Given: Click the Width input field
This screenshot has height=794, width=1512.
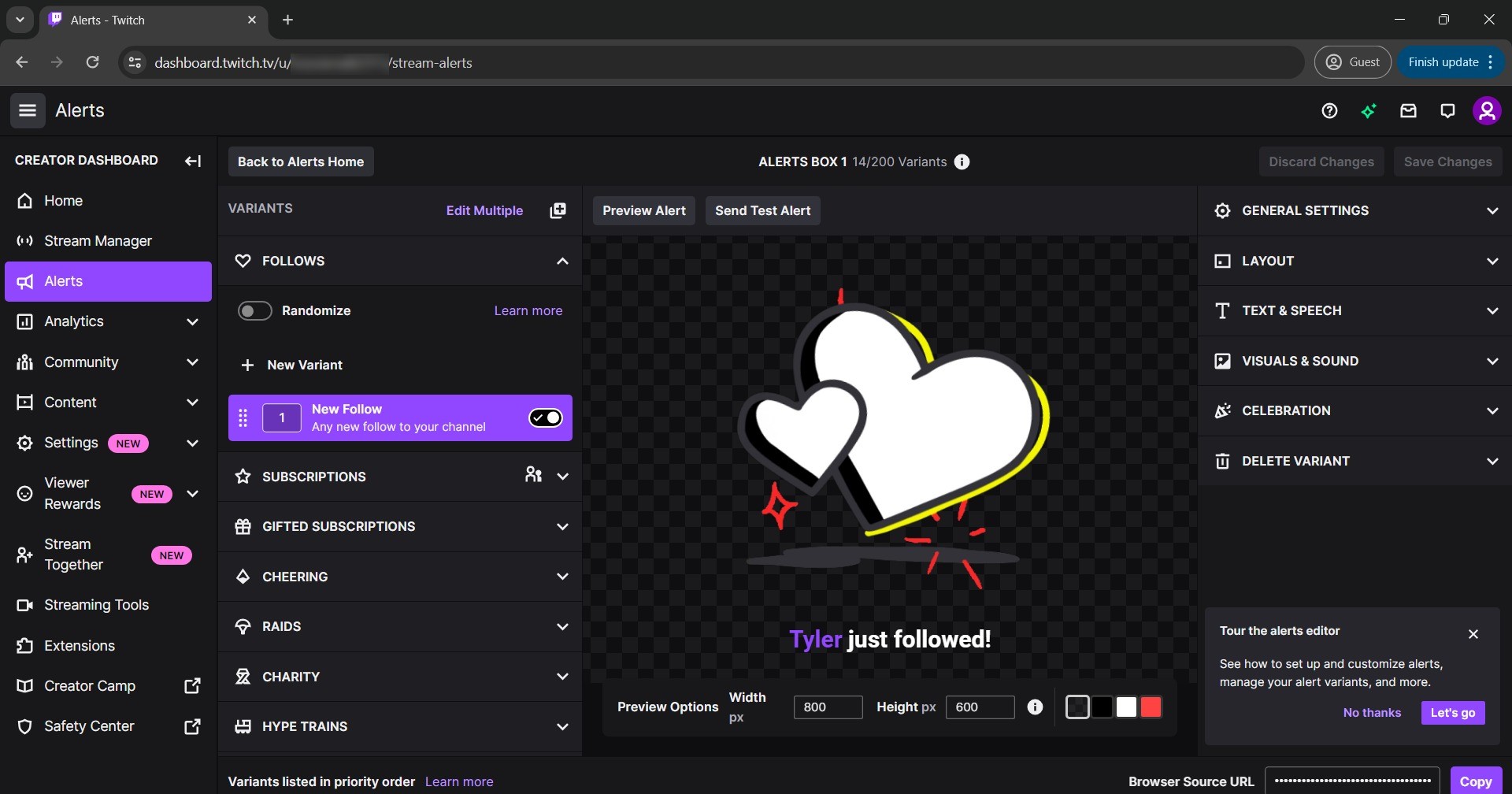Looking at the screenshot, I should point(828,707).
